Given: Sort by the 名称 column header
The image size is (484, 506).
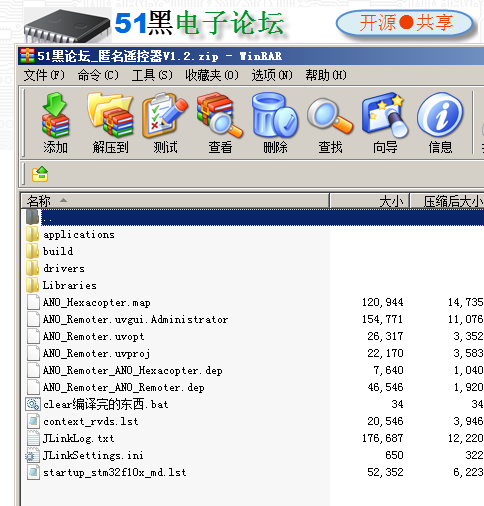Looking at the screenshot, I should tap(175, 201).
